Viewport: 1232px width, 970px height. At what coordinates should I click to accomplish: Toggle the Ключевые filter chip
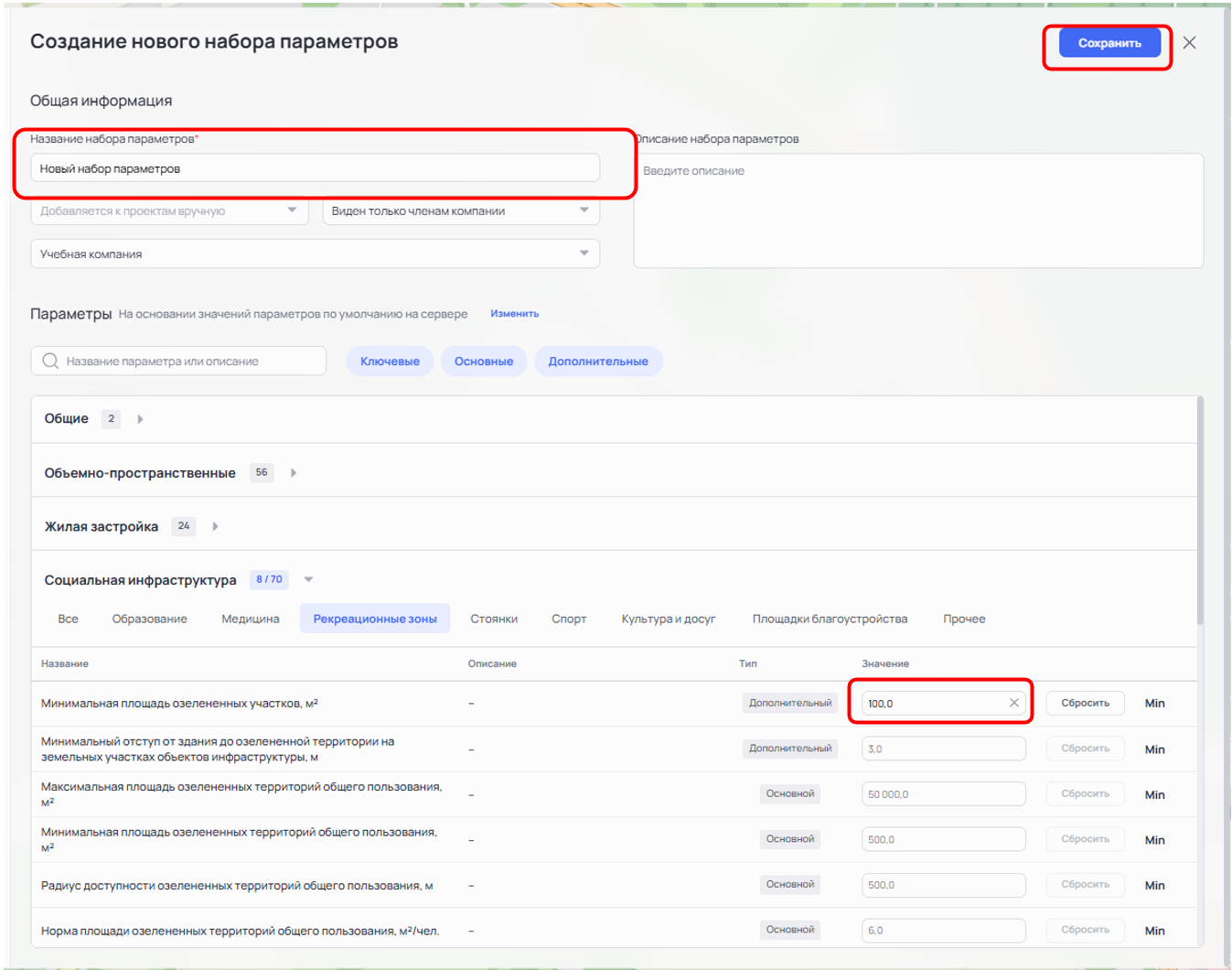(390, 361)
